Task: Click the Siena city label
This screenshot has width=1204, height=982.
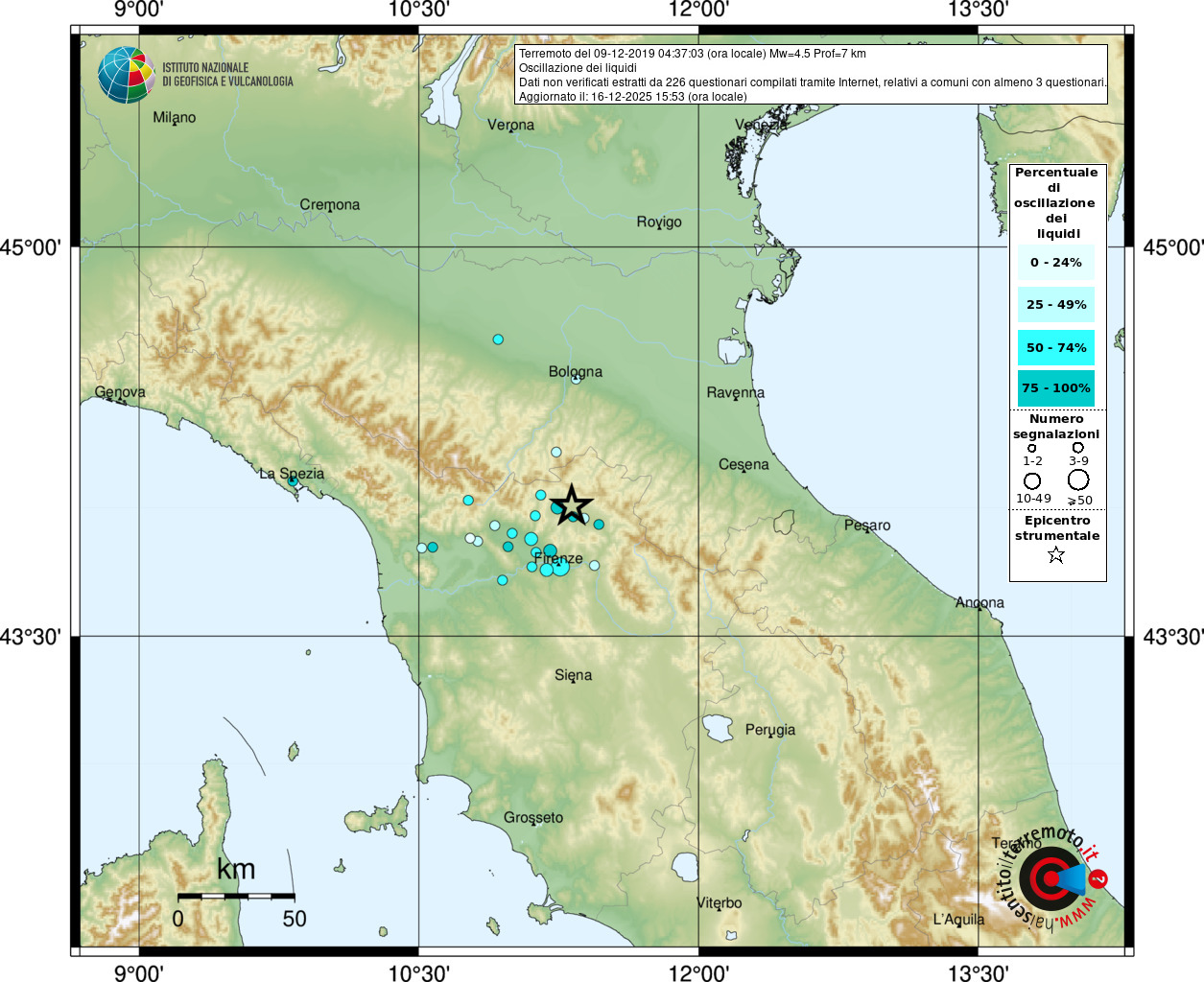Action: (573, 675)
